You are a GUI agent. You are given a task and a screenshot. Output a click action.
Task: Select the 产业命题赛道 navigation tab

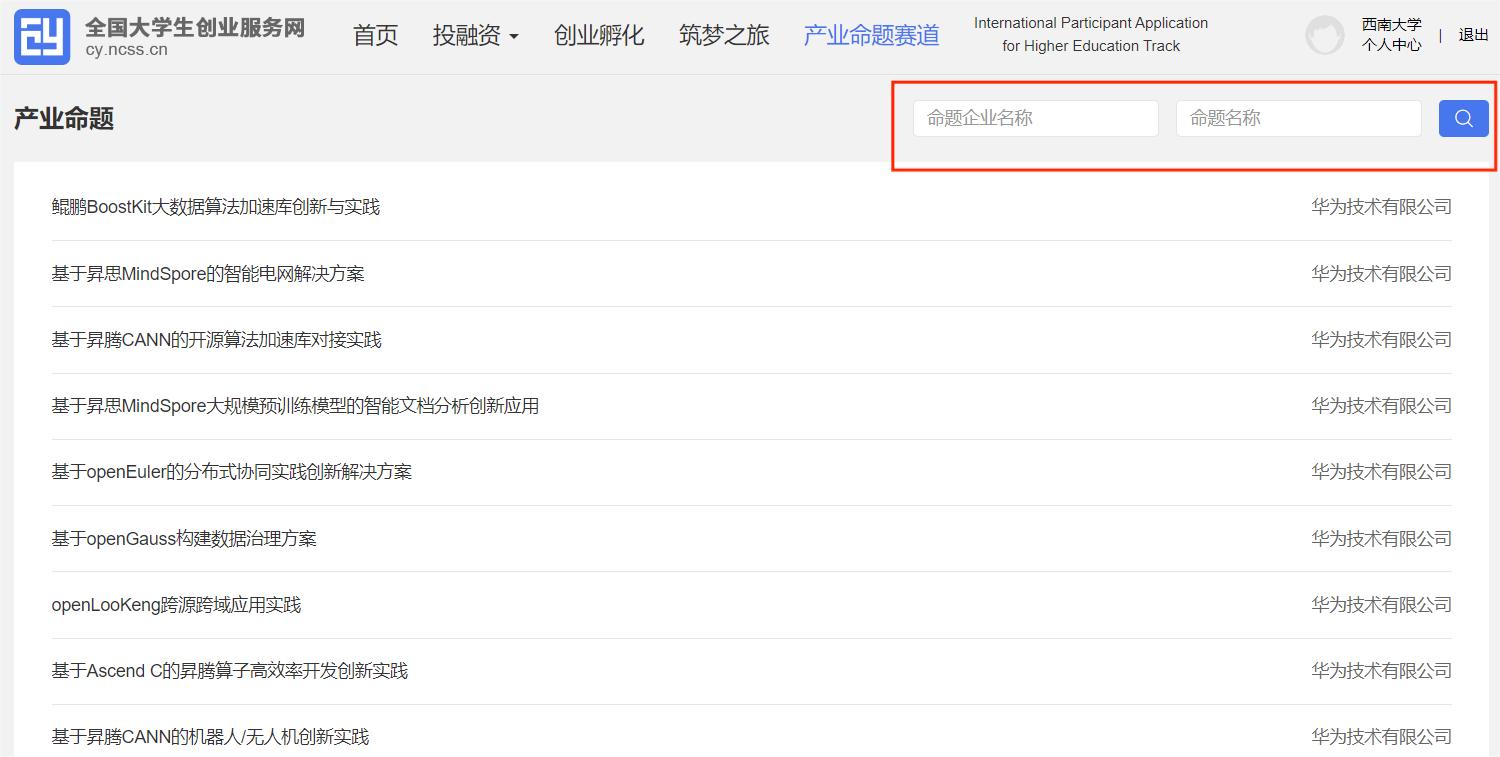(x=871, y=36)
